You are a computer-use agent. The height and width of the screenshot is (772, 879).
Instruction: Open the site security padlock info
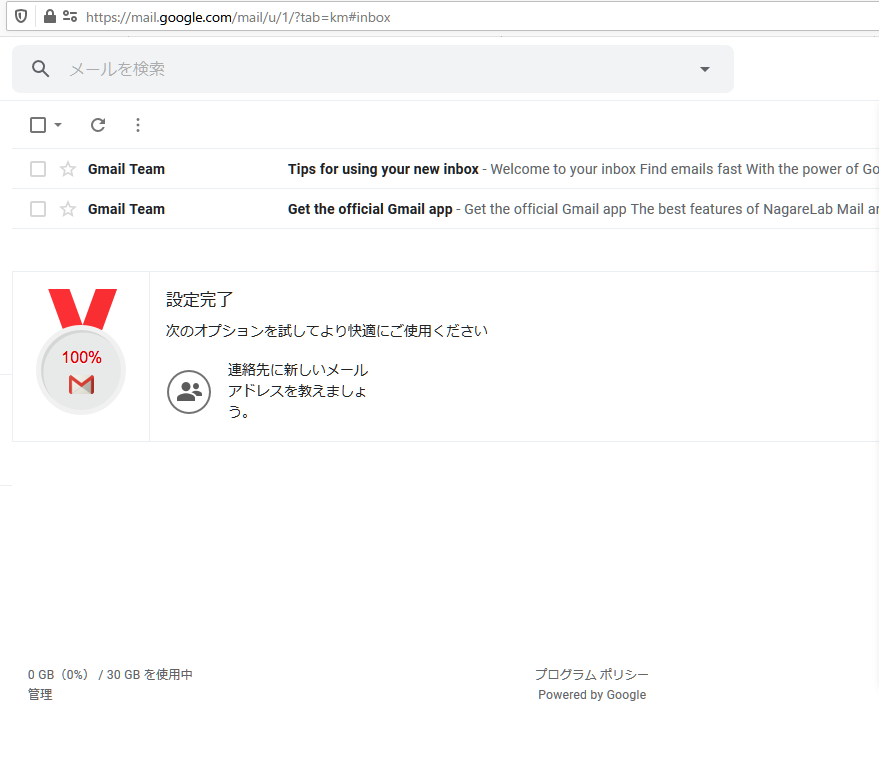click(x=49, y=16)
